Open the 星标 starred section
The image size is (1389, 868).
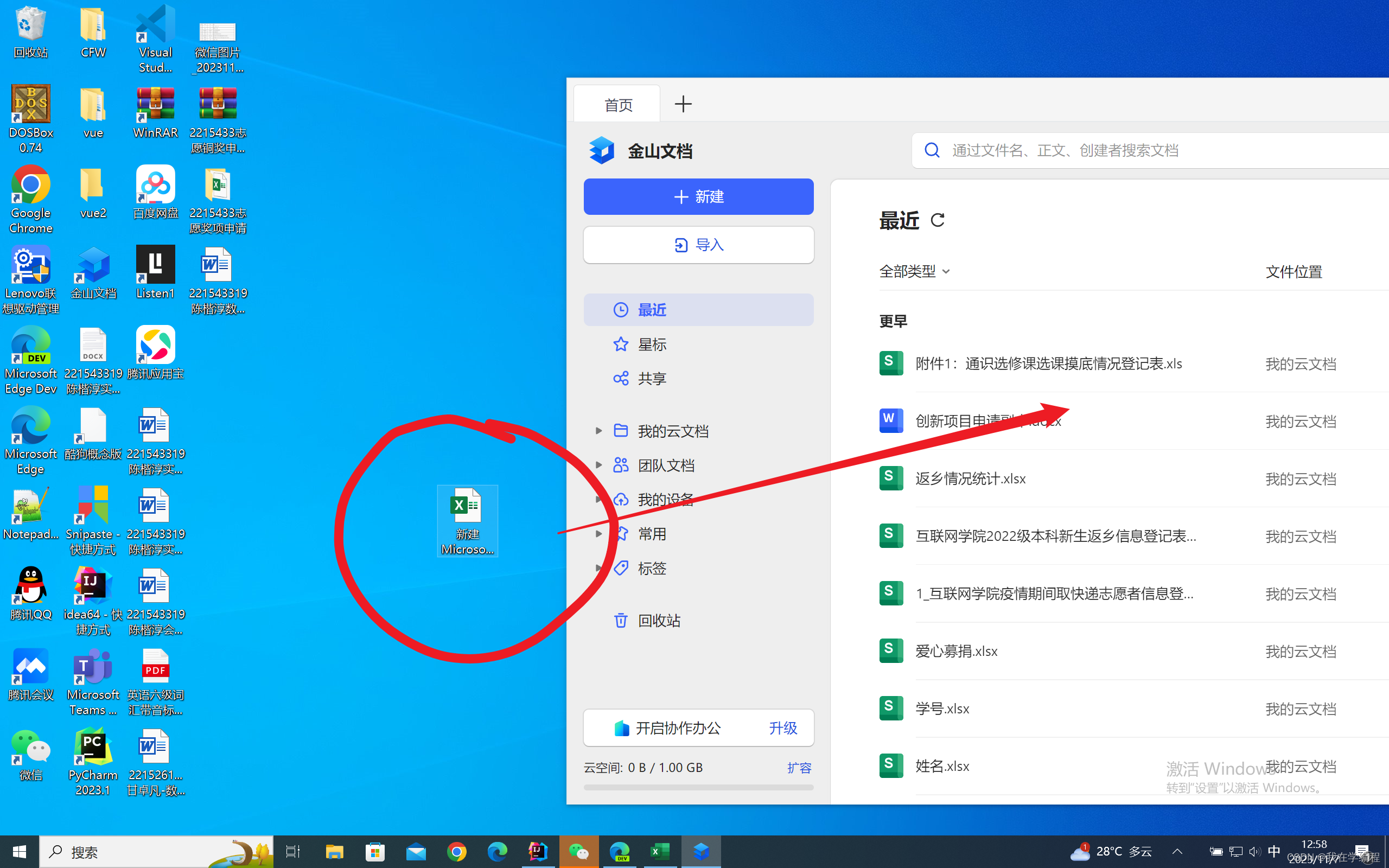click(x=652, y=344)
